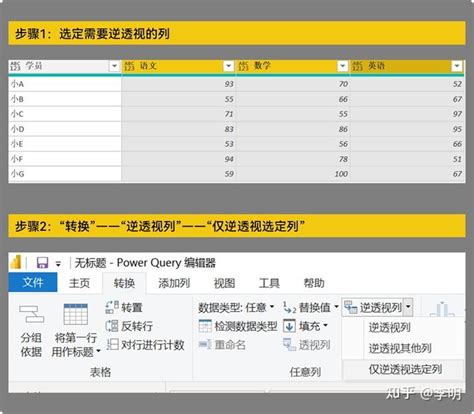This screenshot has height=414, width=474.
Task: Click the cell 小C
Action: pyautogui.click(x=65, y=114)
